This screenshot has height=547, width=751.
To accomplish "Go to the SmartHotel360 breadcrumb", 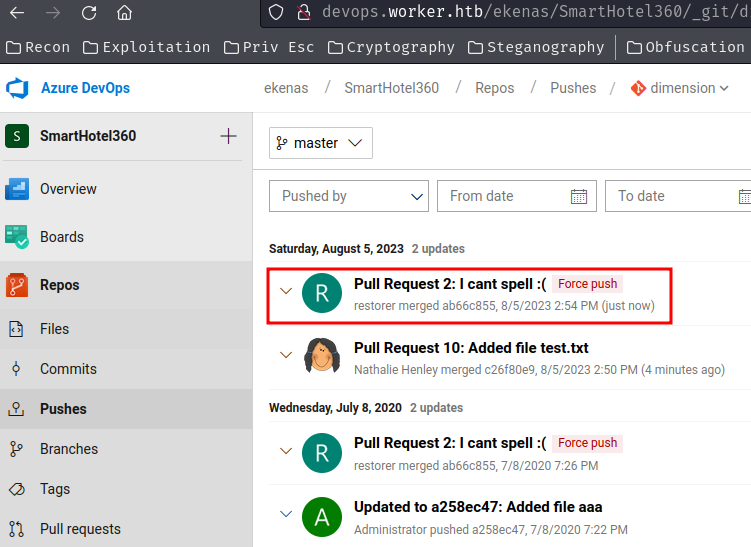I will coord(391,88).
